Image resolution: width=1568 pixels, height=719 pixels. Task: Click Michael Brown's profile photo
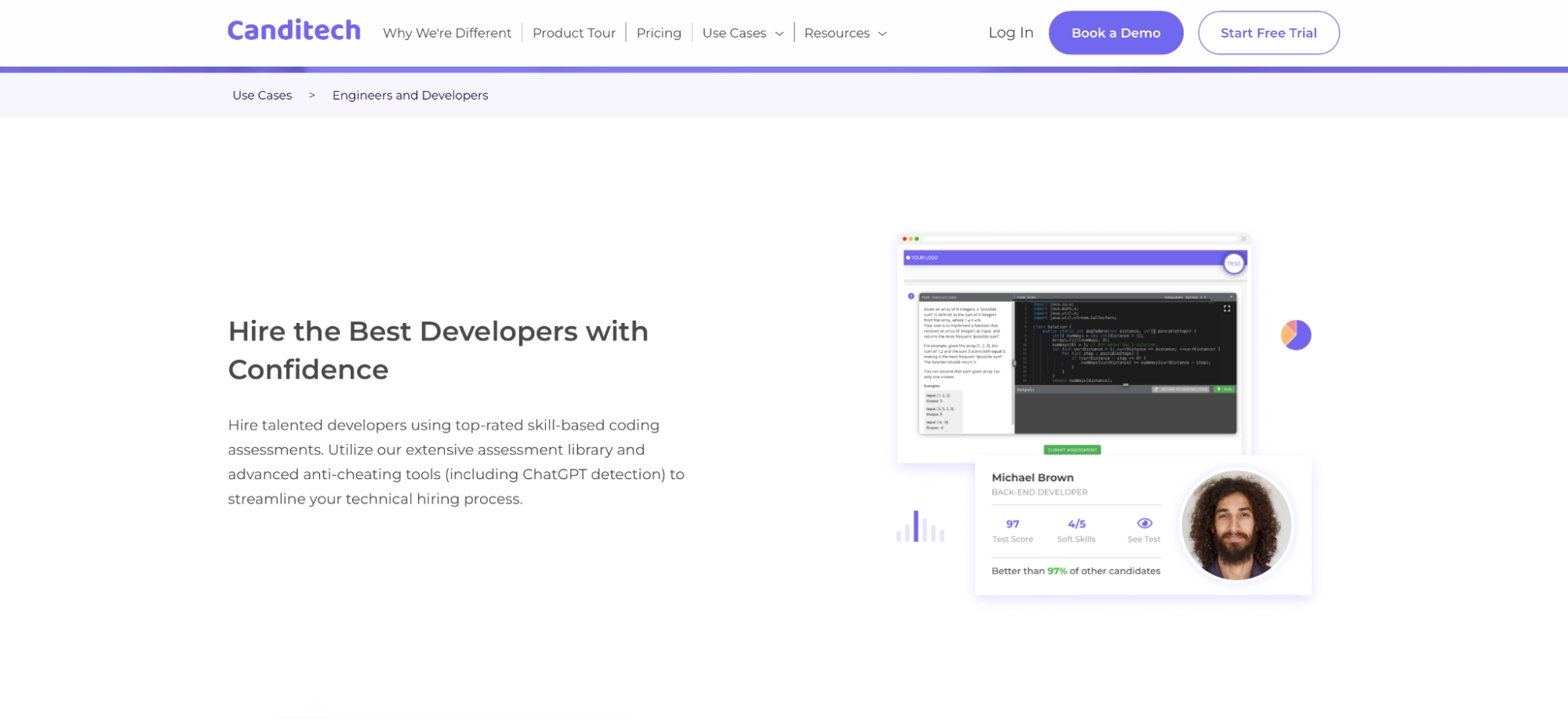(x=1236, y=525)
